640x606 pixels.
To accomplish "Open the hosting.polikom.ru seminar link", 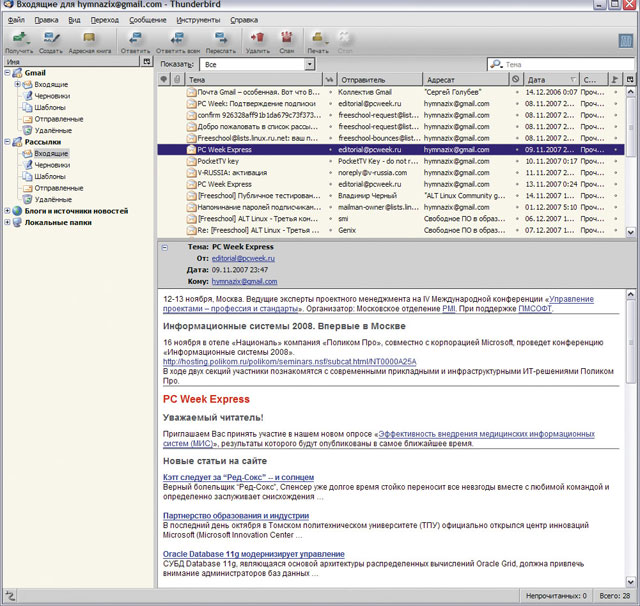I will 289,362.
